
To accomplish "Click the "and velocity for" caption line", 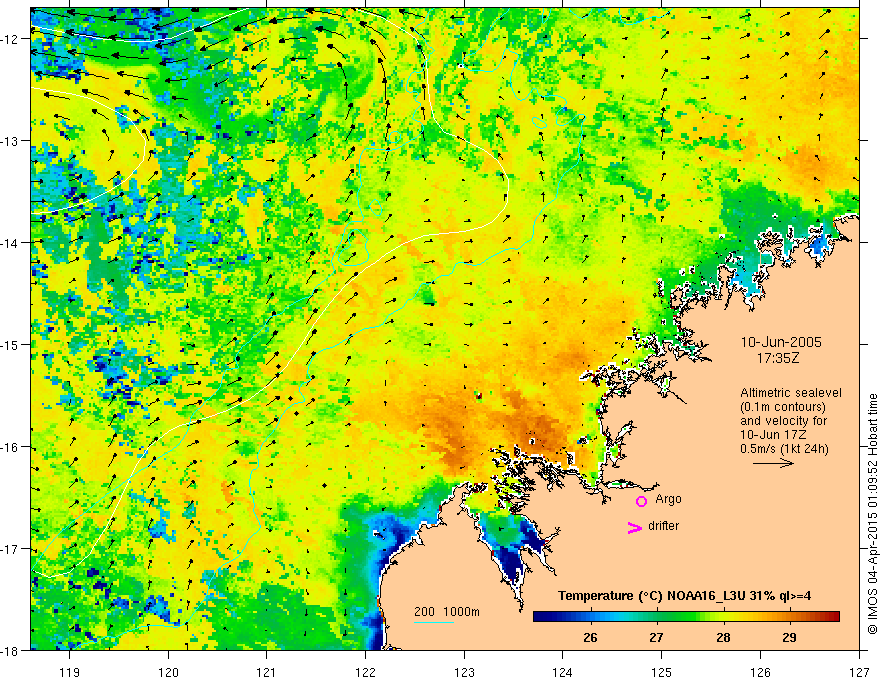I will (x=783, y=421).
